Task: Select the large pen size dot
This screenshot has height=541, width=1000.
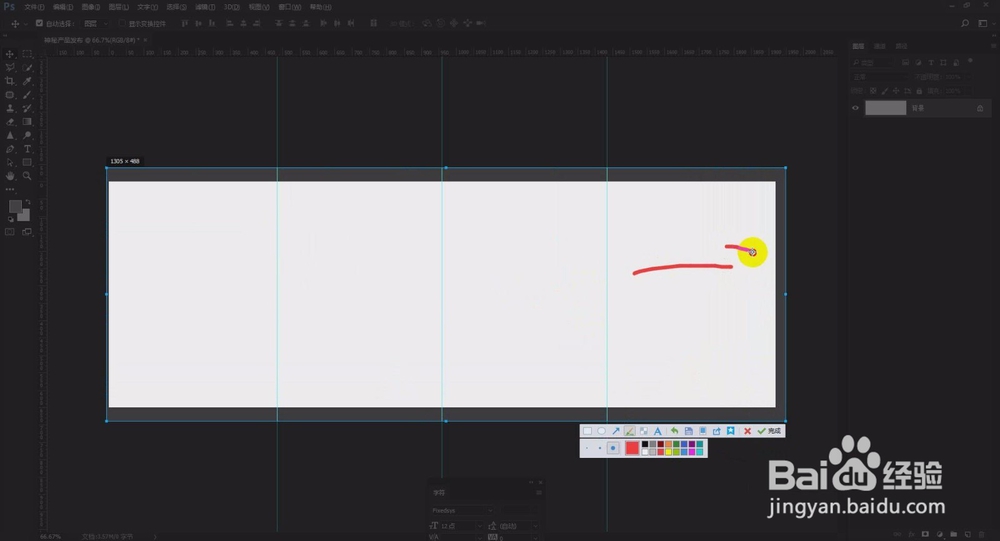Action: 613,448
